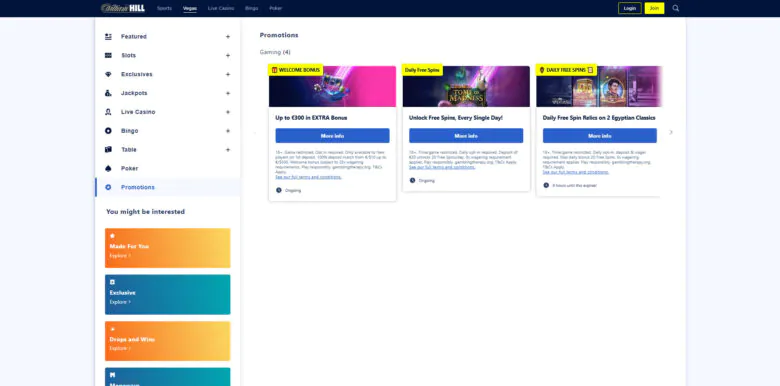This screenshot has width=780, height=386.
Task: Click clock icon on Unlock Free Spins card
Action: pos(412,181)
